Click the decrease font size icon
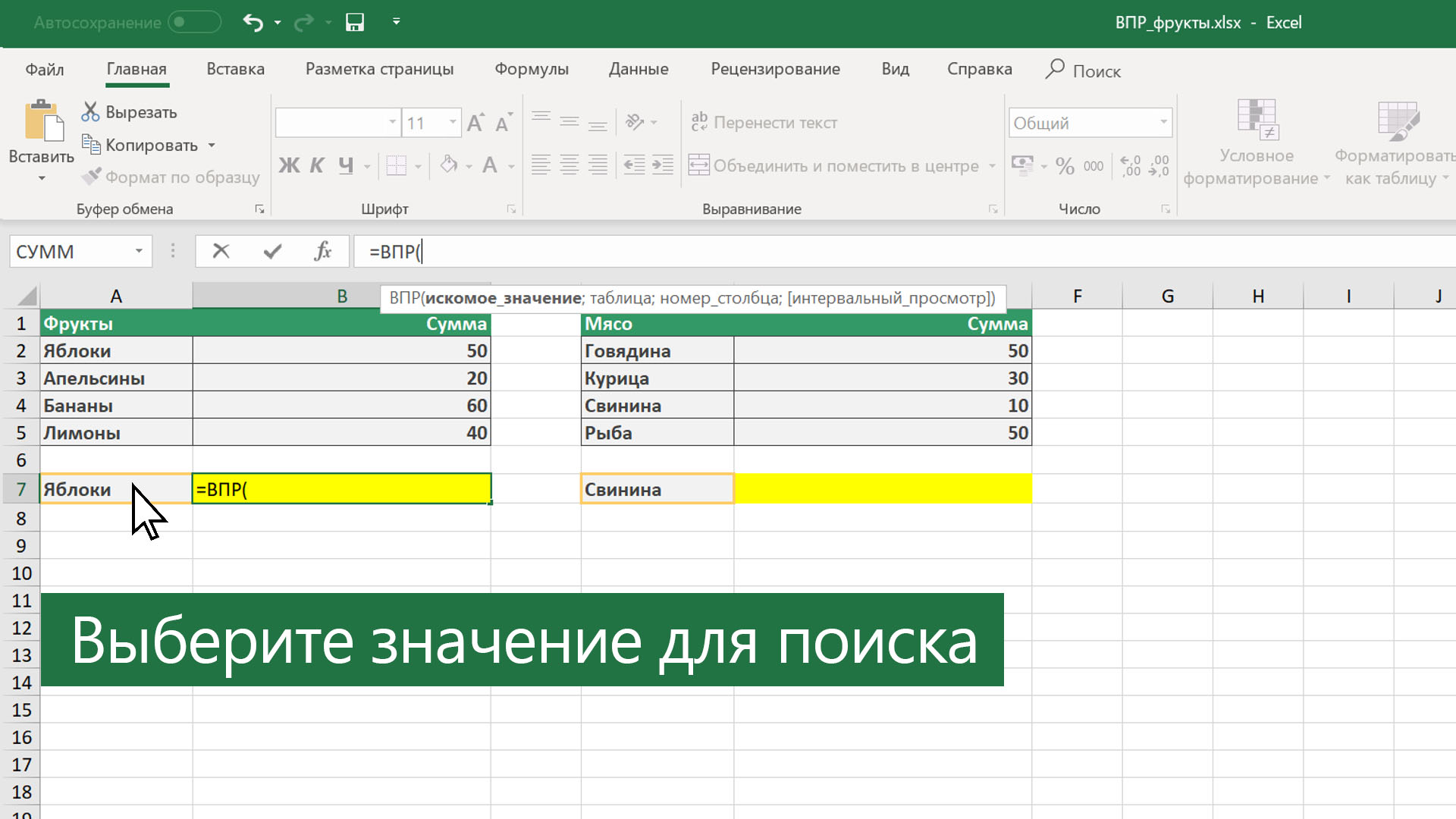The height and width of the screenshot is (819, 1456). 504,122
